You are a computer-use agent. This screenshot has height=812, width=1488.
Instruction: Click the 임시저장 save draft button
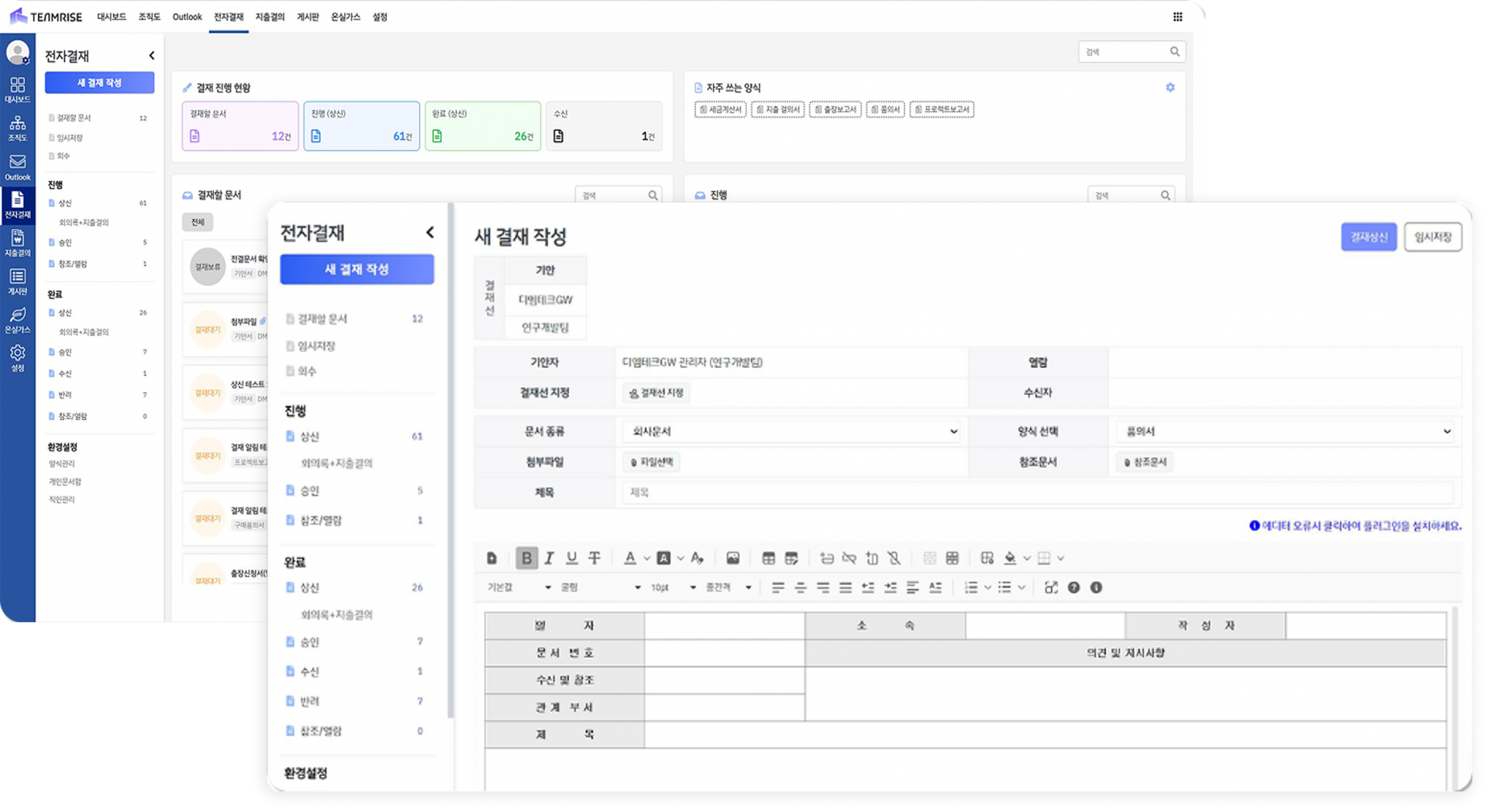pyautogui.click(x=1432, y=237)
